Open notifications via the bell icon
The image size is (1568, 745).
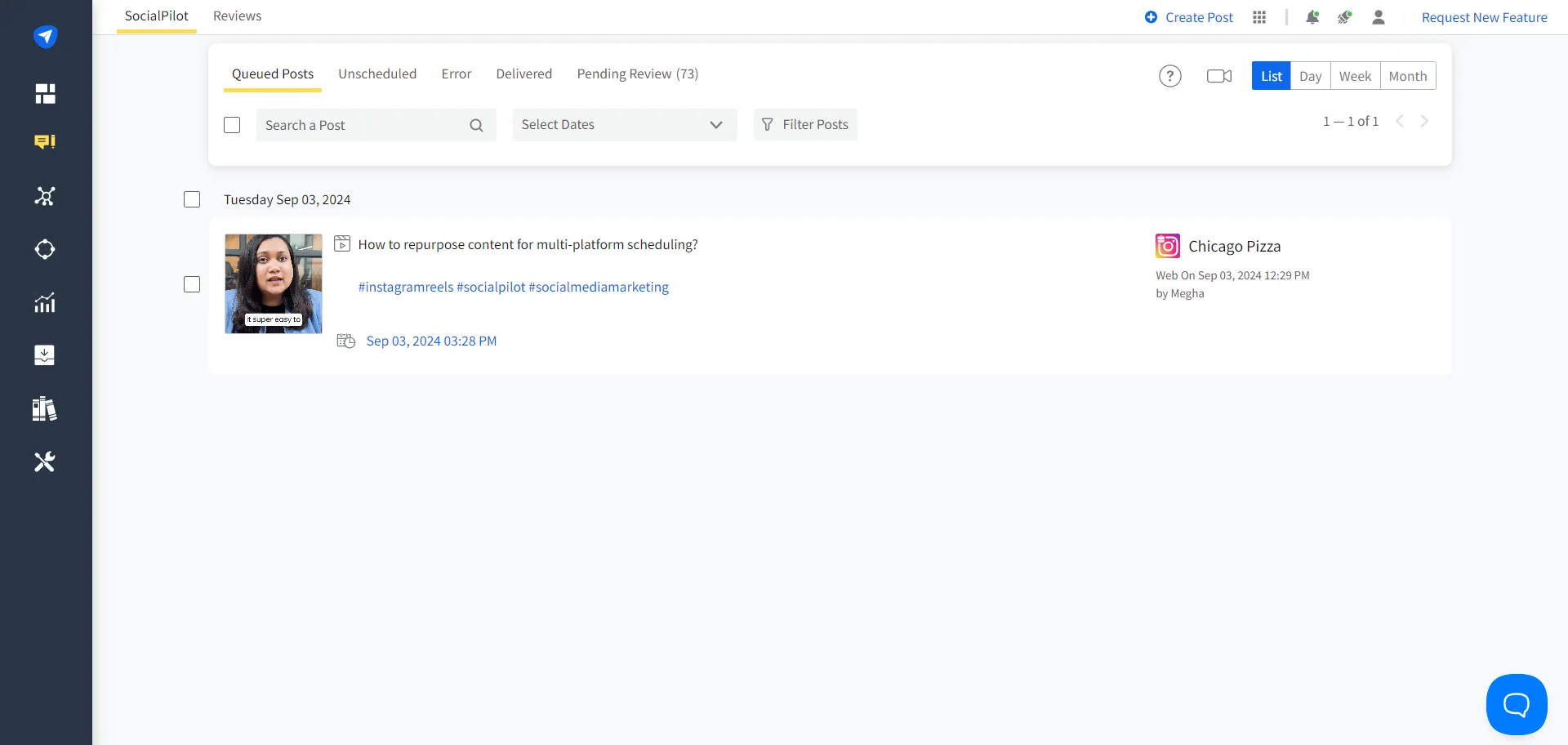pos(1312,17)
